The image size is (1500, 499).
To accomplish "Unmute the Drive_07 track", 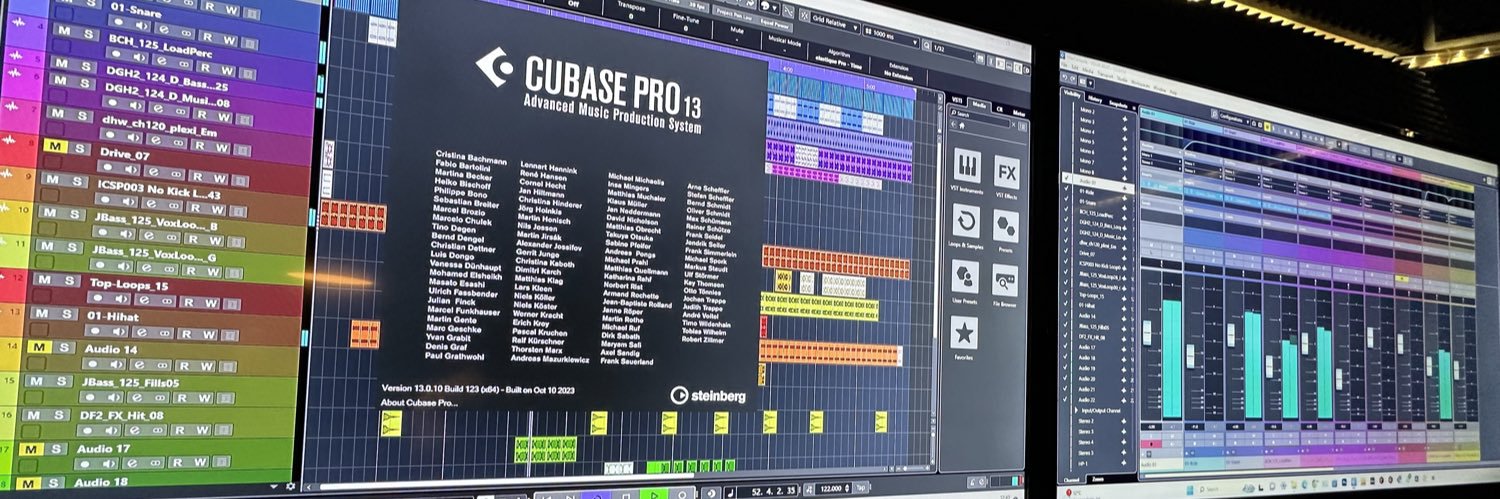I will point(53,145).
